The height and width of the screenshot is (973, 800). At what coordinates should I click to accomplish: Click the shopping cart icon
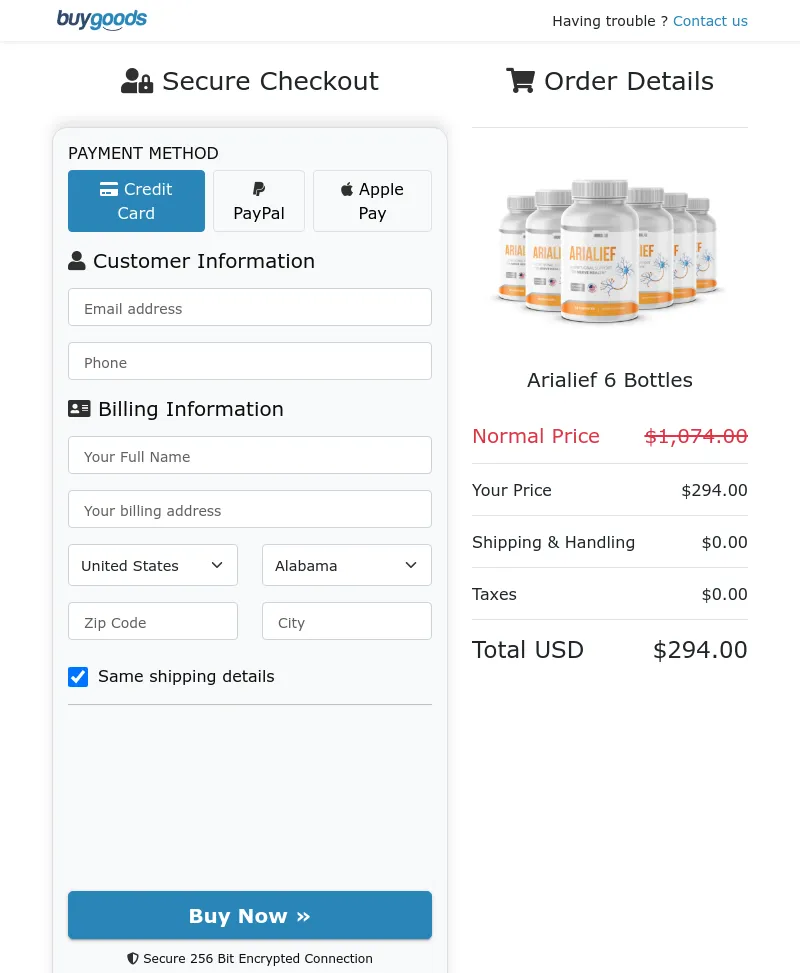tap(520, 81)
